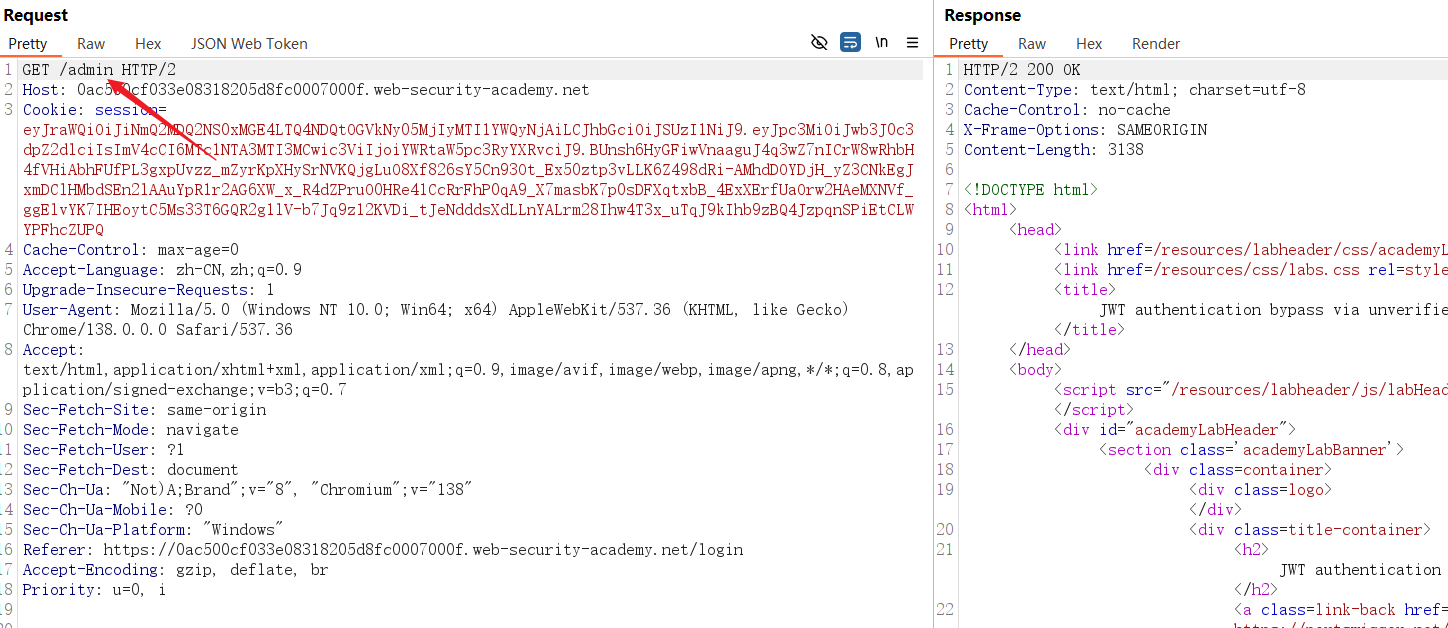Select Response Pretty tab

(x=968, y=43)
